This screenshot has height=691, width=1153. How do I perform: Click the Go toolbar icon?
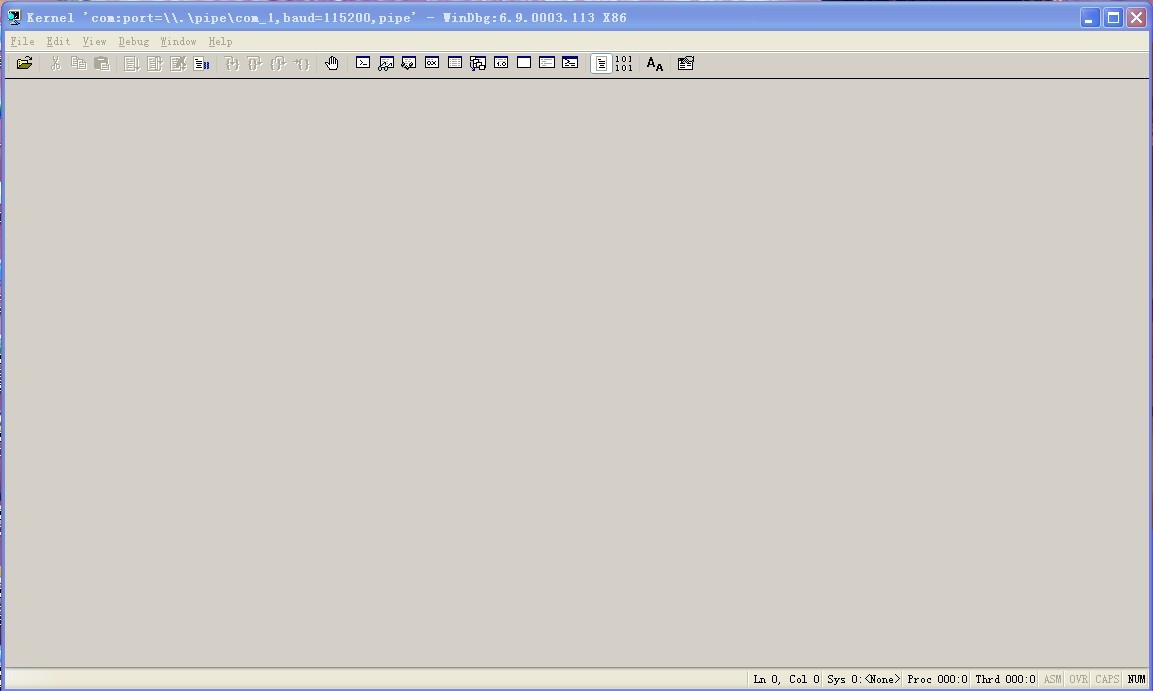click(x=132, y=63)
